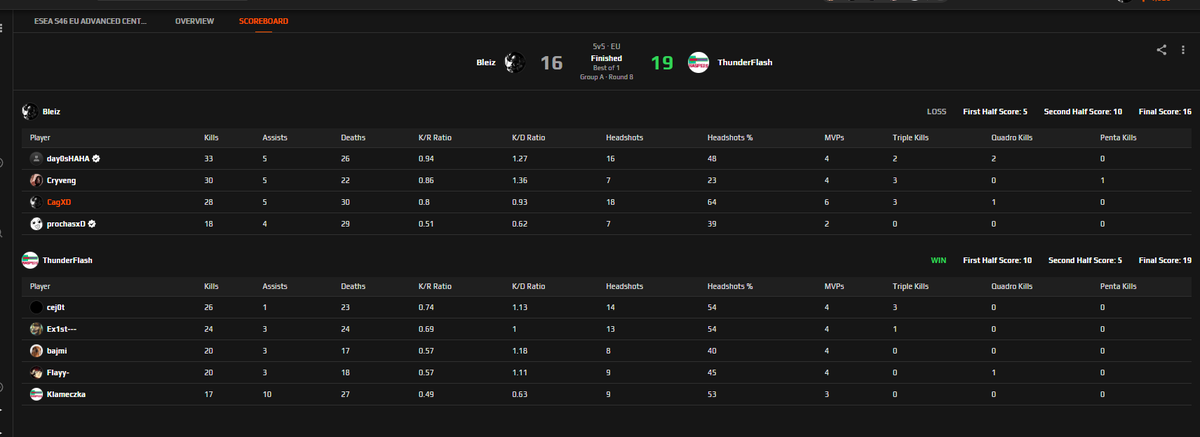Click Ex1st---'s avatar icon
The width and height of the screenshot is (1200, 437).
[36, 329]
